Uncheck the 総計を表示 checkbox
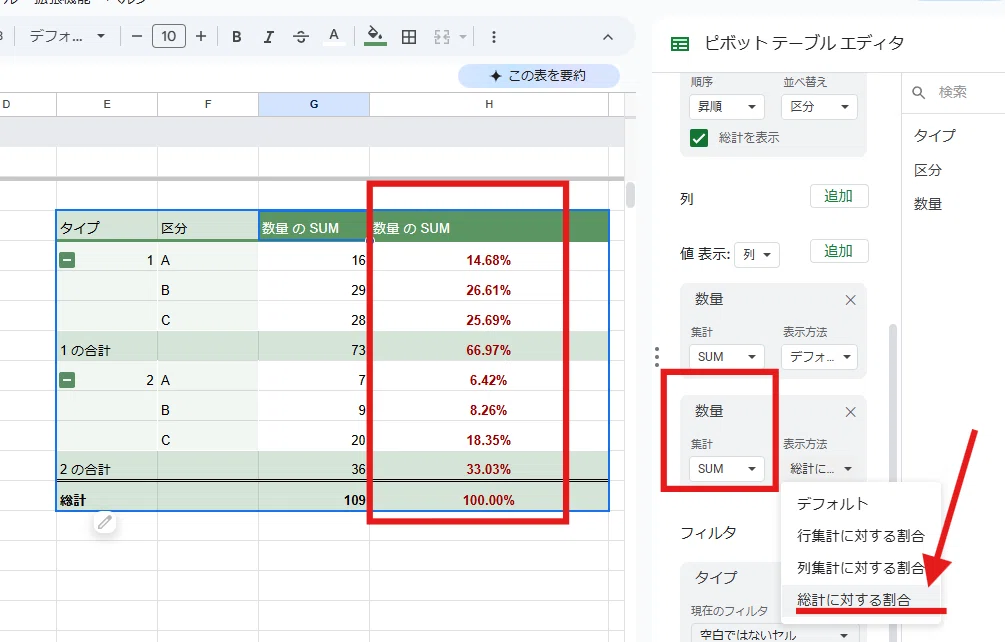The height and width of the screenshot is (642, 1005). [699, 138]
